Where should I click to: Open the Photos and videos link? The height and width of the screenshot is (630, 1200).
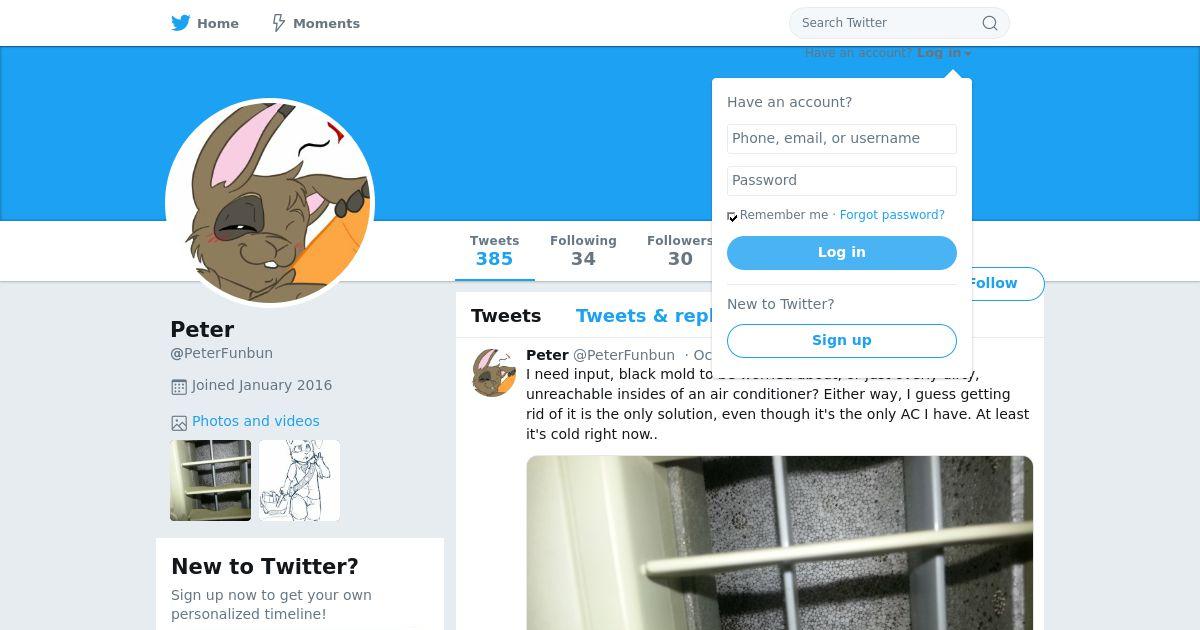click(x=256, y=421)
